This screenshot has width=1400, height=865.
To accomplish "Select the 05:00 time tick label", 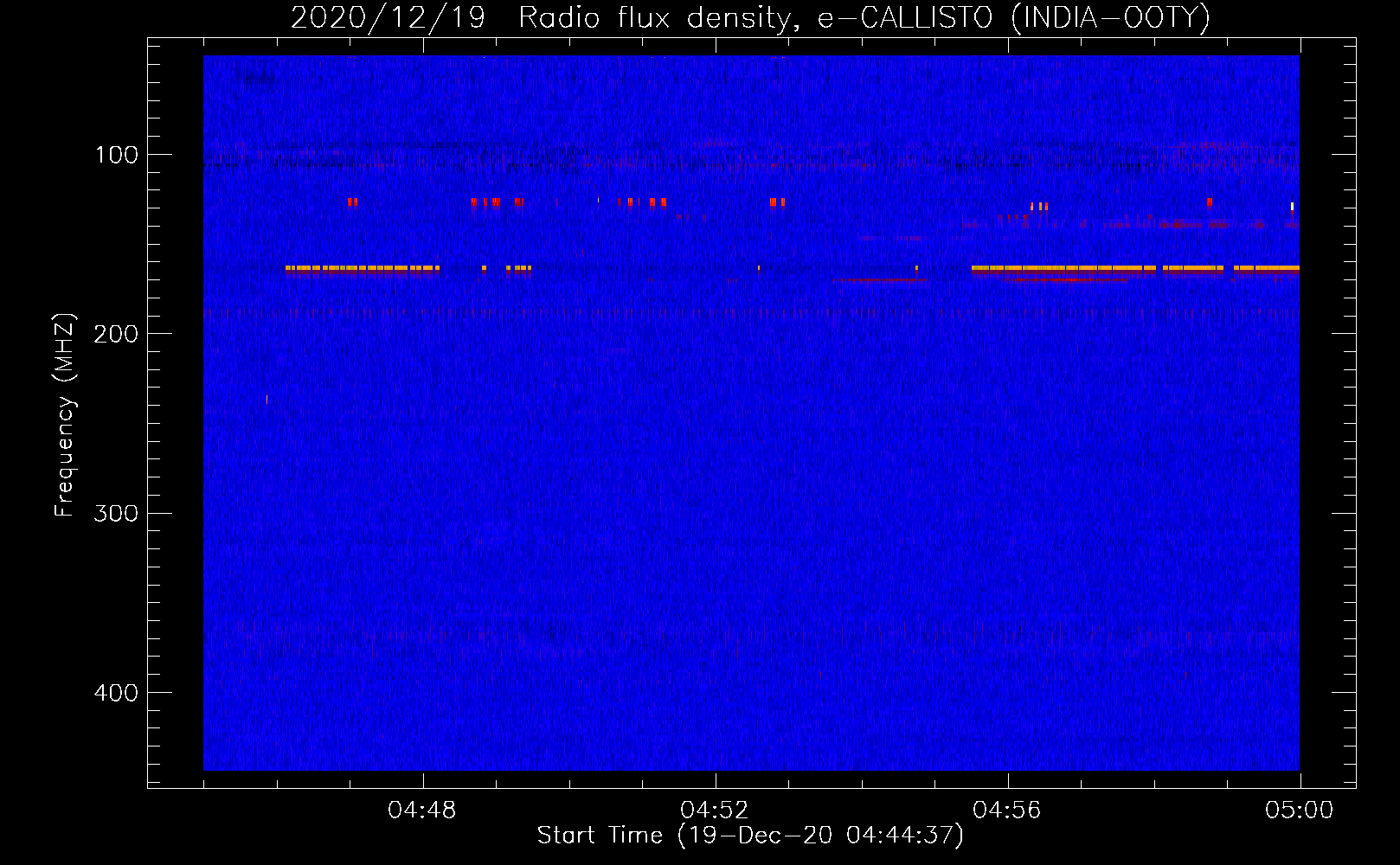I will 1300,811.
